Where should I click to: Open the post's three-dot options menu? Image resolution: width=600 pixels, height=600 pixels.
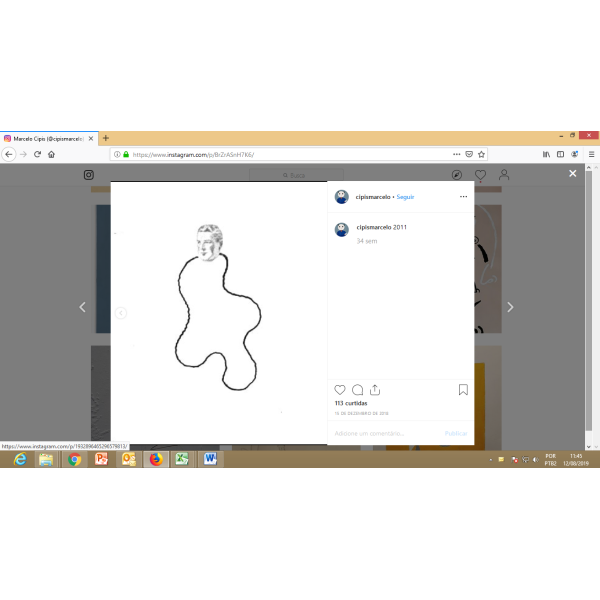[463, 197]
